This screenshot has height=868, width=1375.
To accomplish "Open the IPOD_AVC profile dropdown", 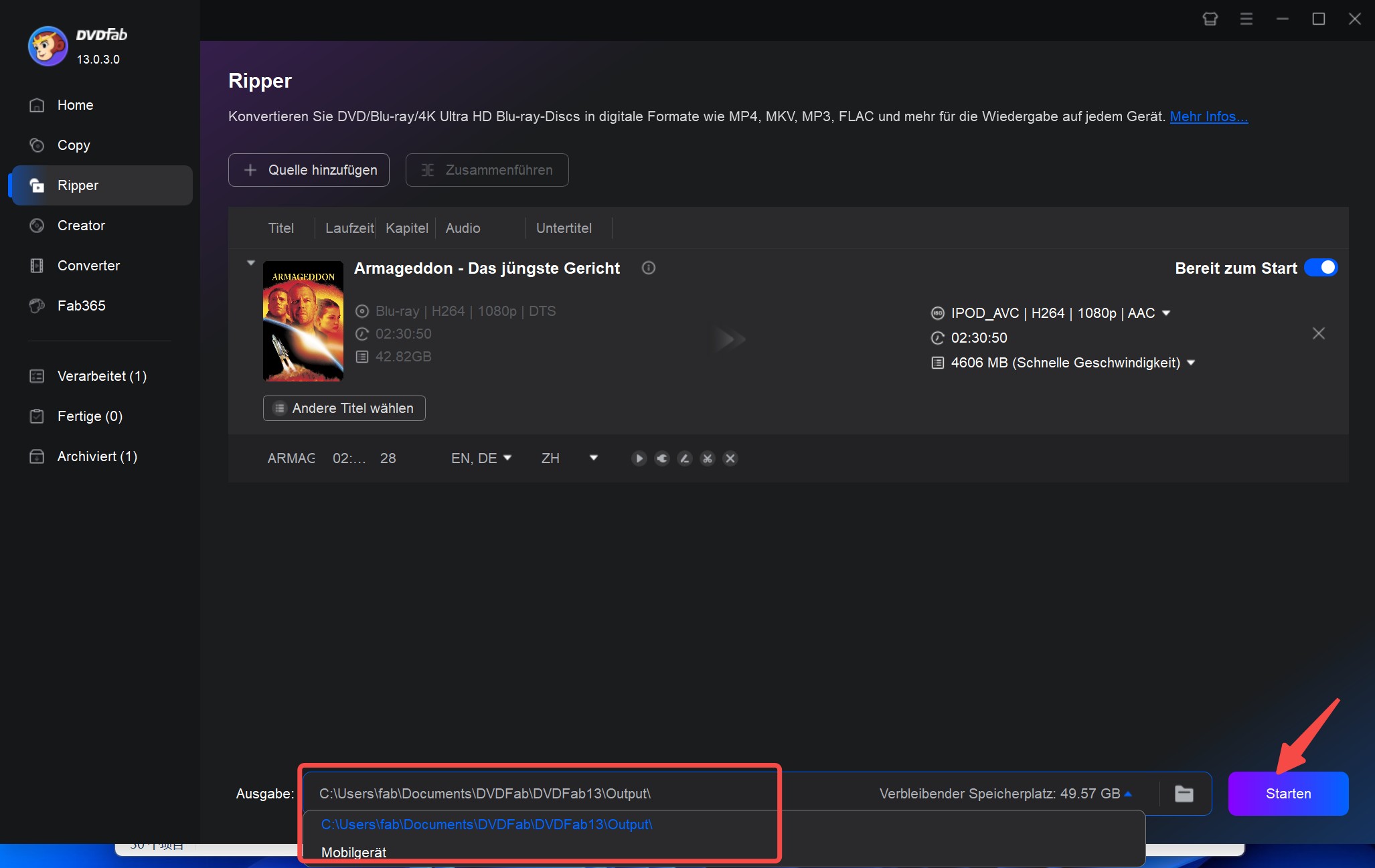I will click(x=1165, y=313).
